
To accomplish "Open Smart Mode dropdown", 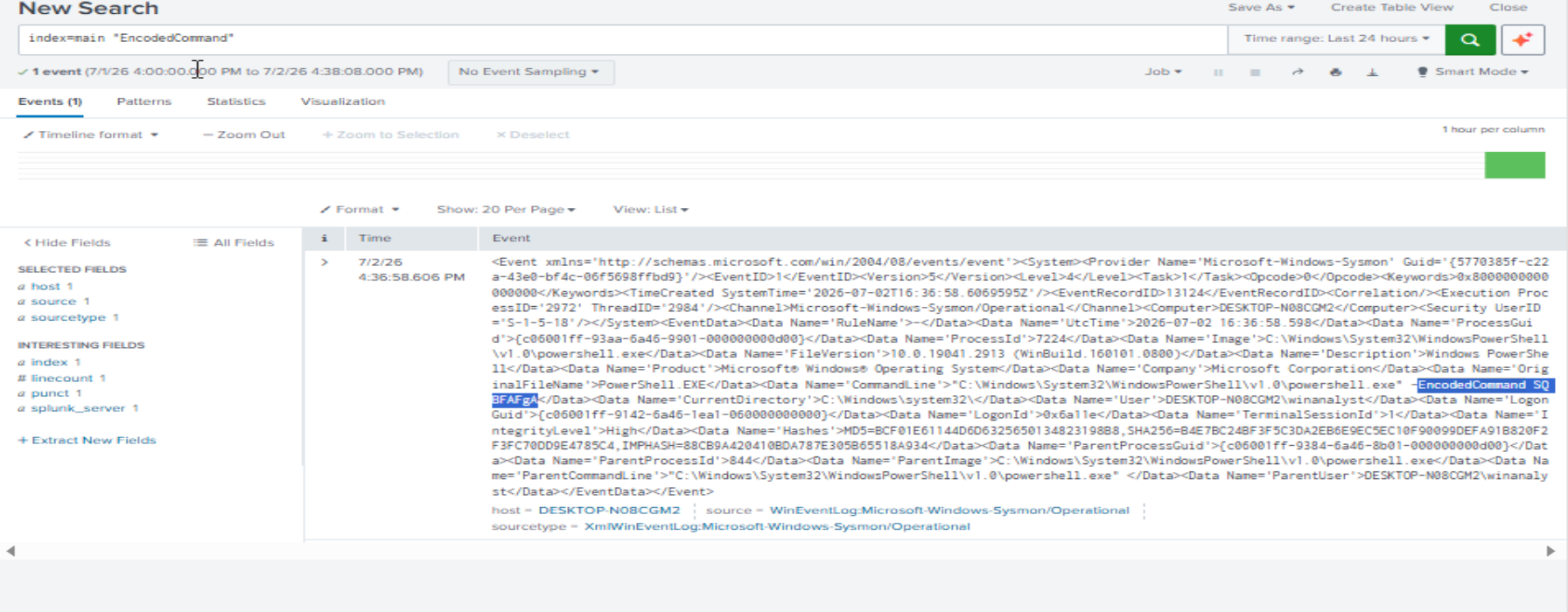I will click(x=1473, y=72).
